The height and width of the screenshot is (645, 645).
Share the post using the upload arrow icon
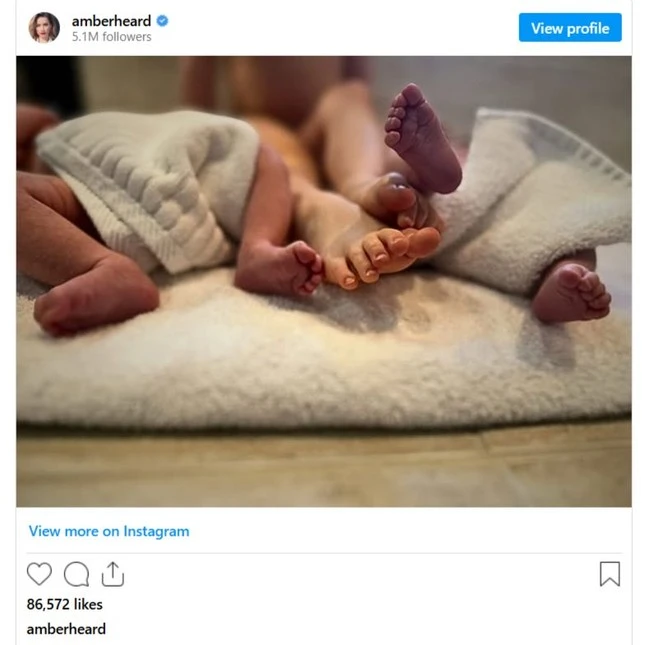tap(113, 573)
